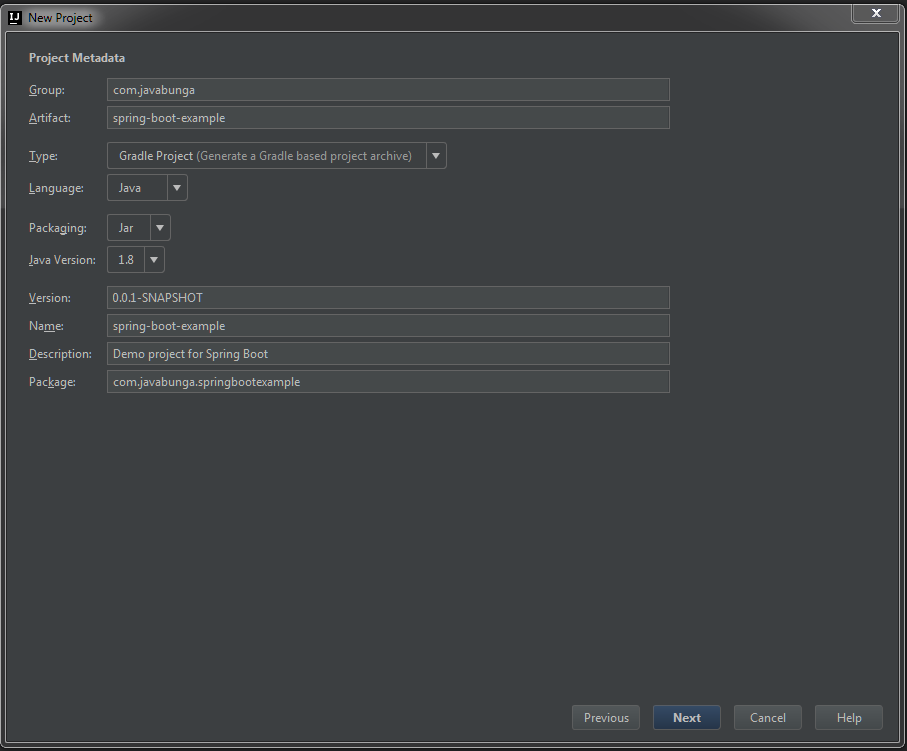Screen dimensions: 907x751
Task: Click the Package field with com.javabunga.springbootexample
Action: (388, 382)
